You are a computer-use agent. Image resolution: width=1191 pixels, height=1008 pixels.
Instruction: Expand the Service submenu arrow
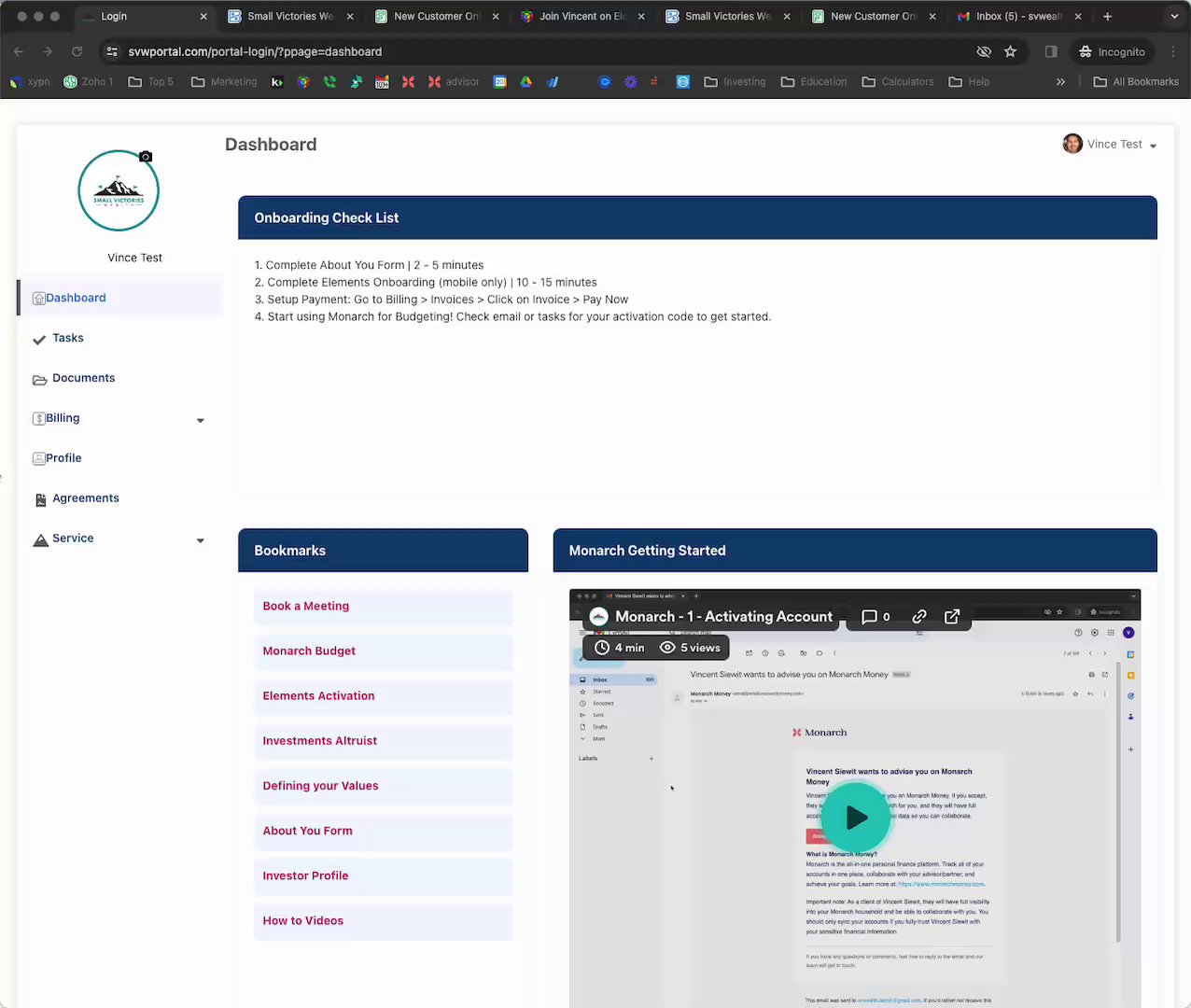click(200, 540)
